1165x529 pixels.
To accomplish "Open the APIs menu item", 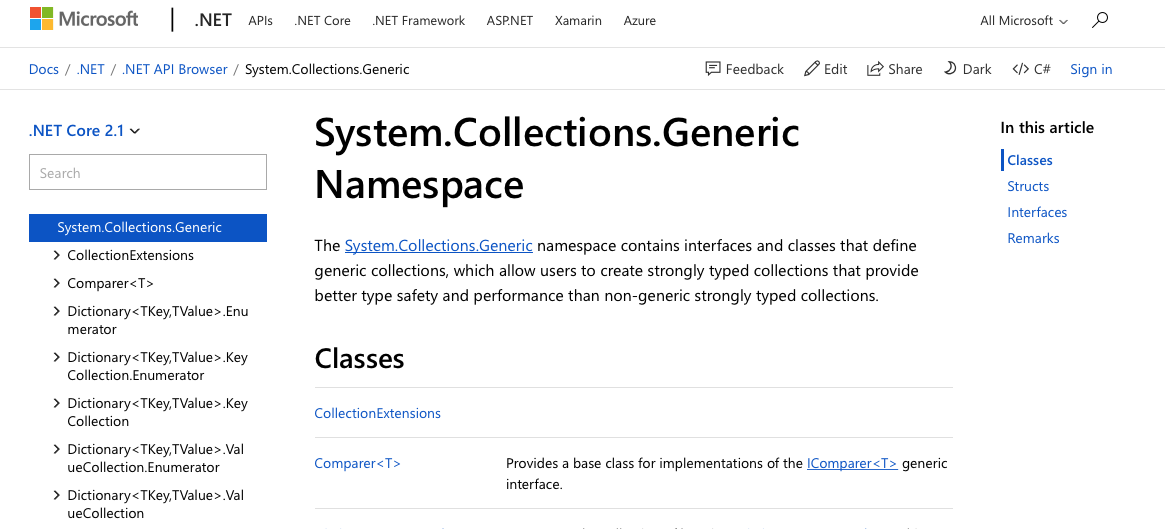I will pos(261,21).
